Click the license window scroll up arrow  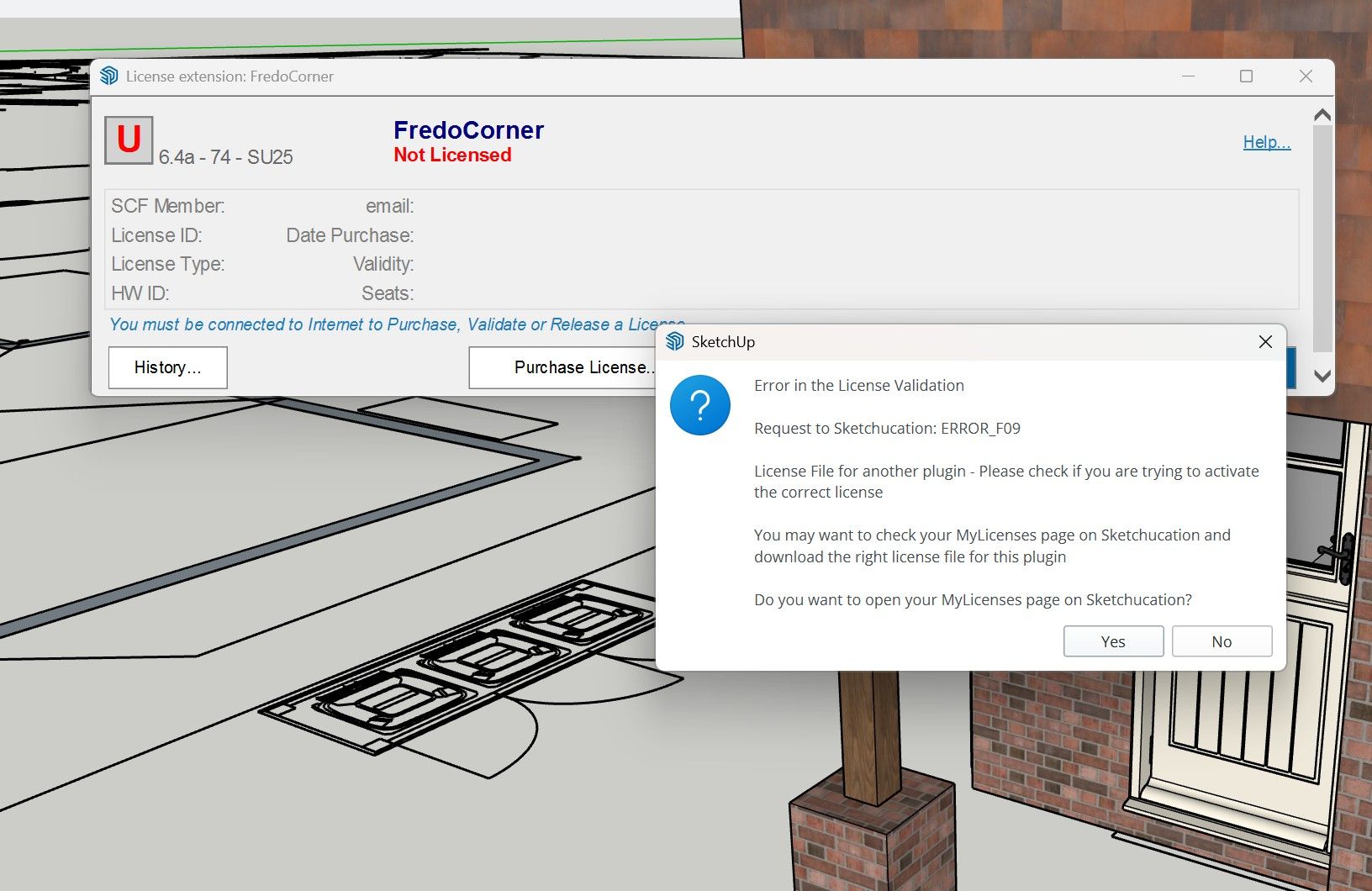coord(1322,114)
